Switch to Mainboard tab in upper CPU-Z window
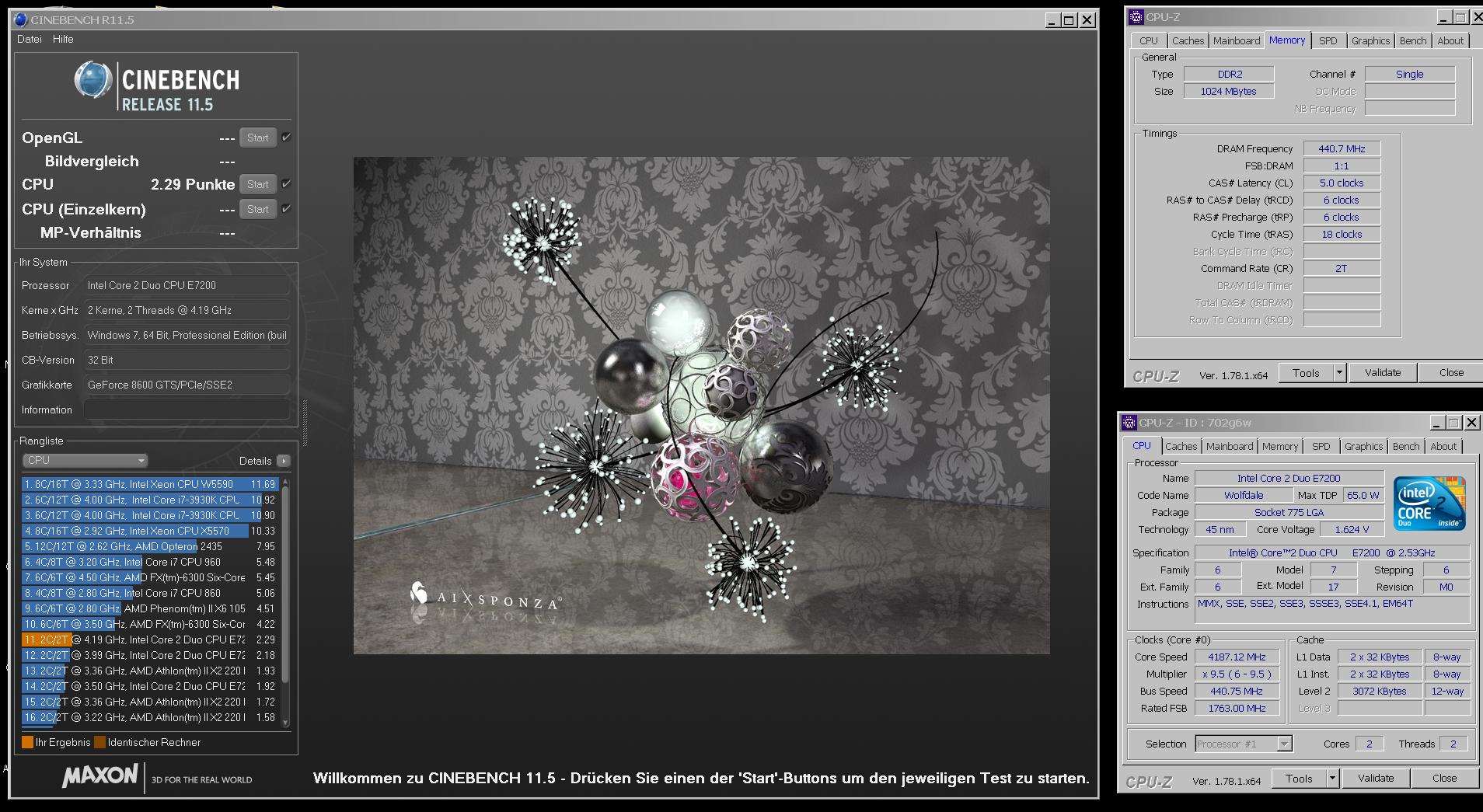The height and width of the screenshot is (812, 1483). pos(1237,40)
